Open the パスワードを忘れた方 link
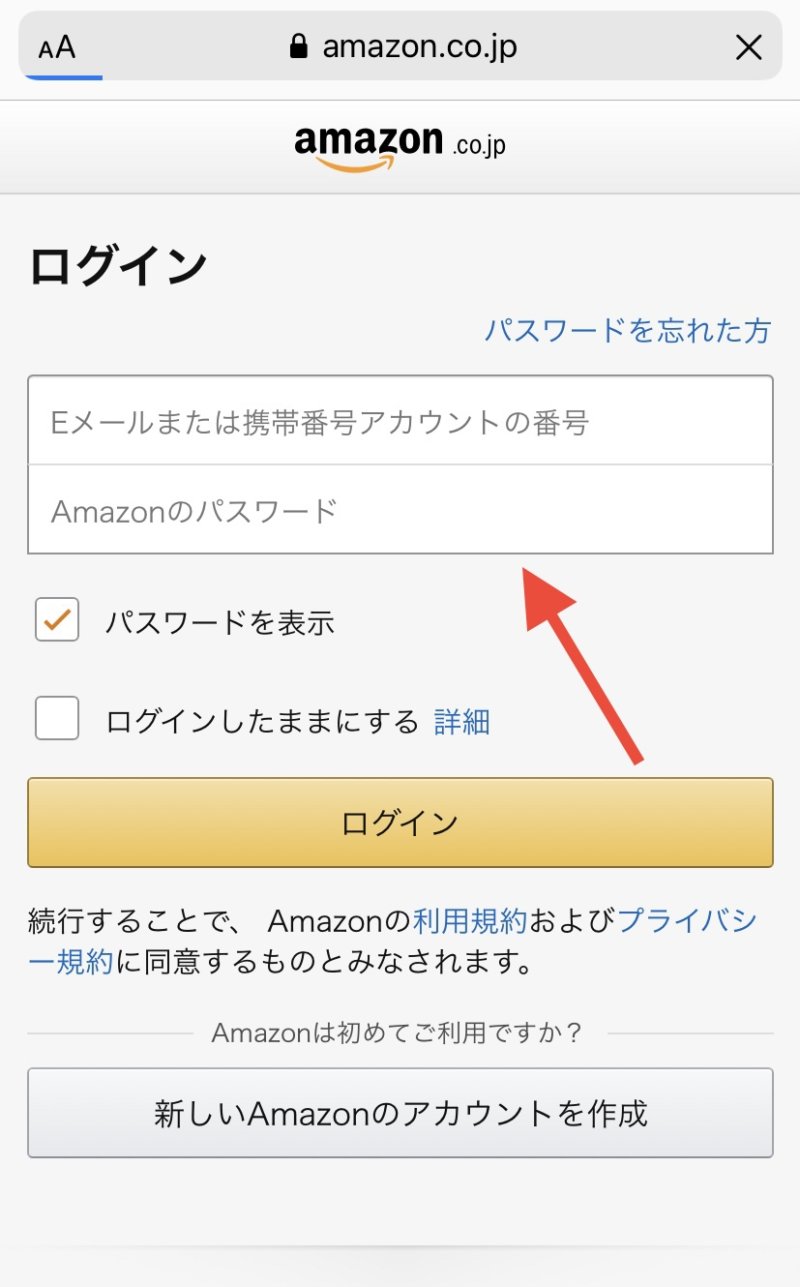The width and height of the screenshot is (800, 1287). pyautogui.click(x=627, y=330)
